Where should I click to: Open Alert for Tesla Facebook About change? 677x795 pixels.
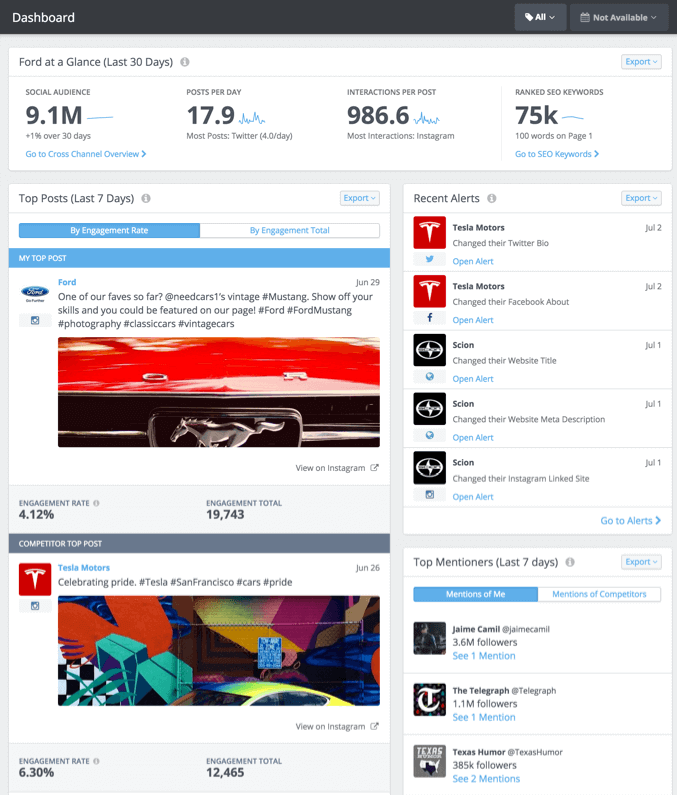[473, 320]
